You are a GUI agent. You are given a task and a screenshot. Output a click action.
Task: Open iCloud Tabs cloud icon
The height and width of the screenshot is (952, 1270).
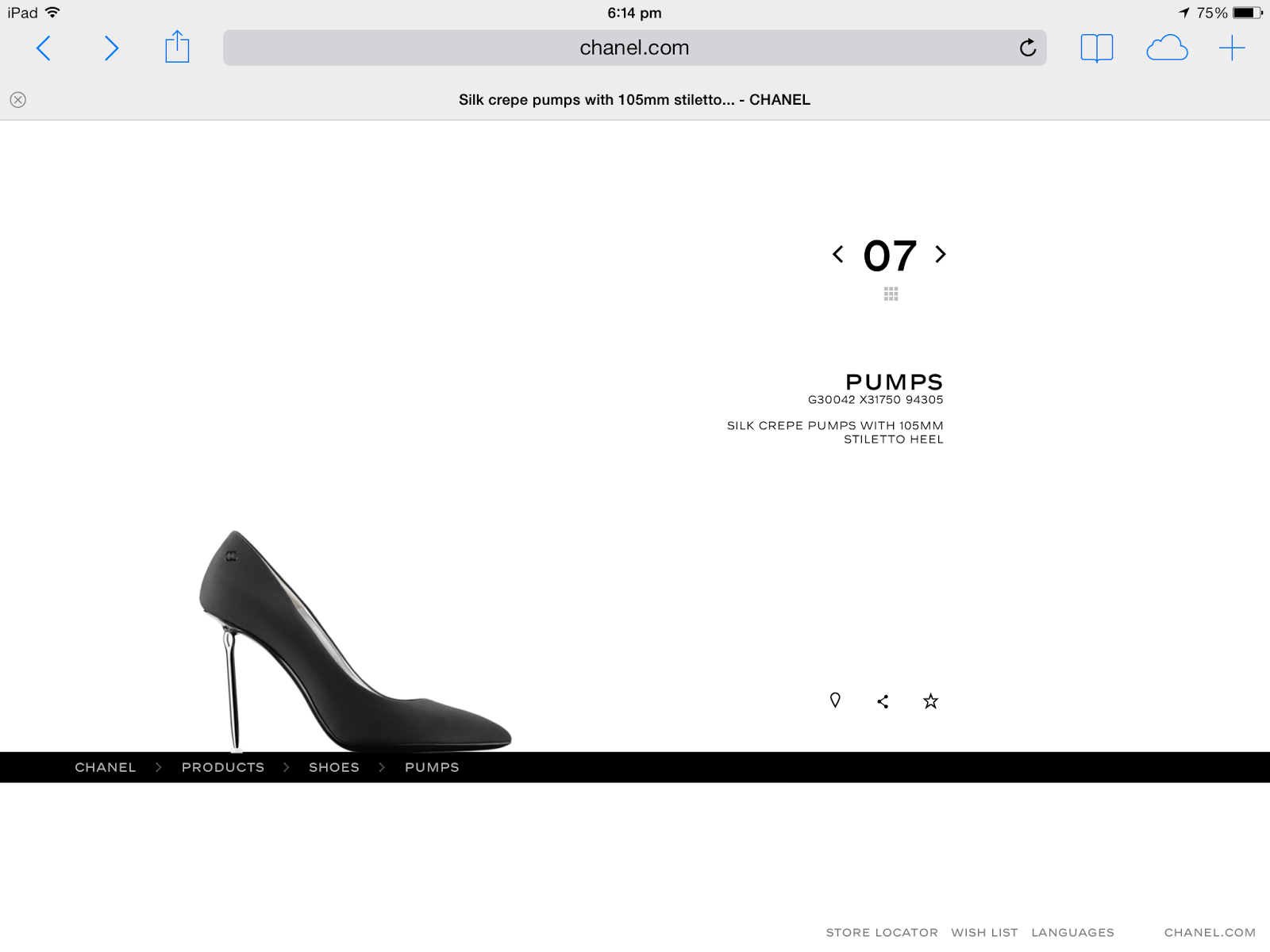pos(1167,48)
